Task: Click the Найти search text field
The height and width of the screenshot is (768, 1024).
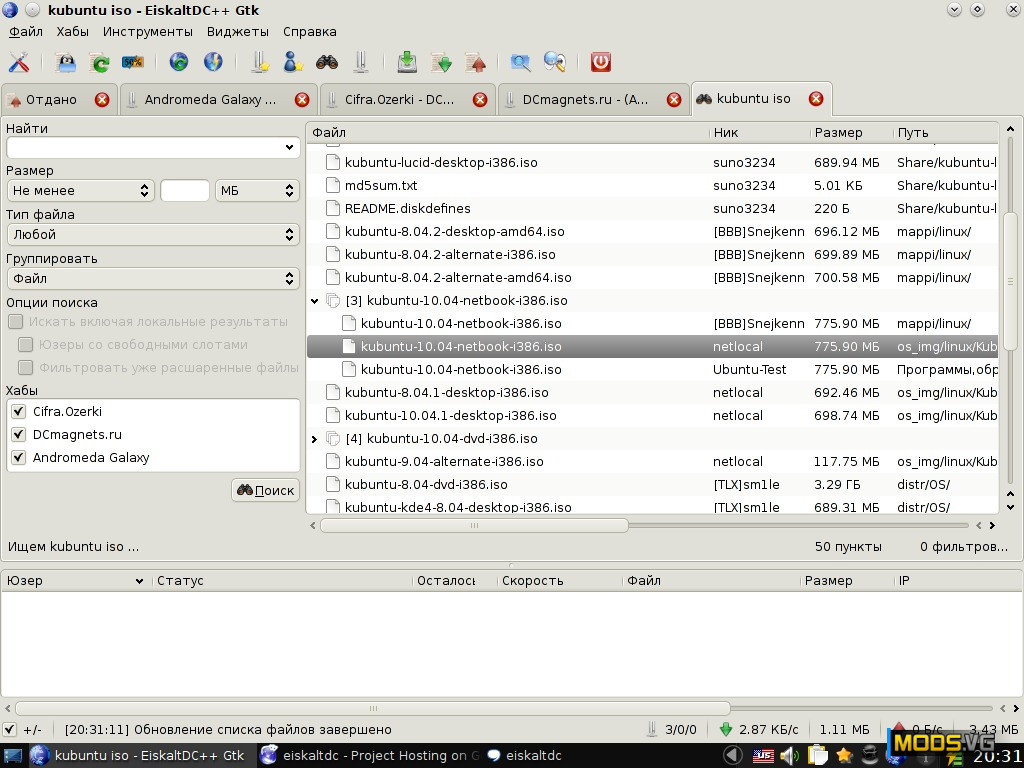Action: (x=145, y=147)
